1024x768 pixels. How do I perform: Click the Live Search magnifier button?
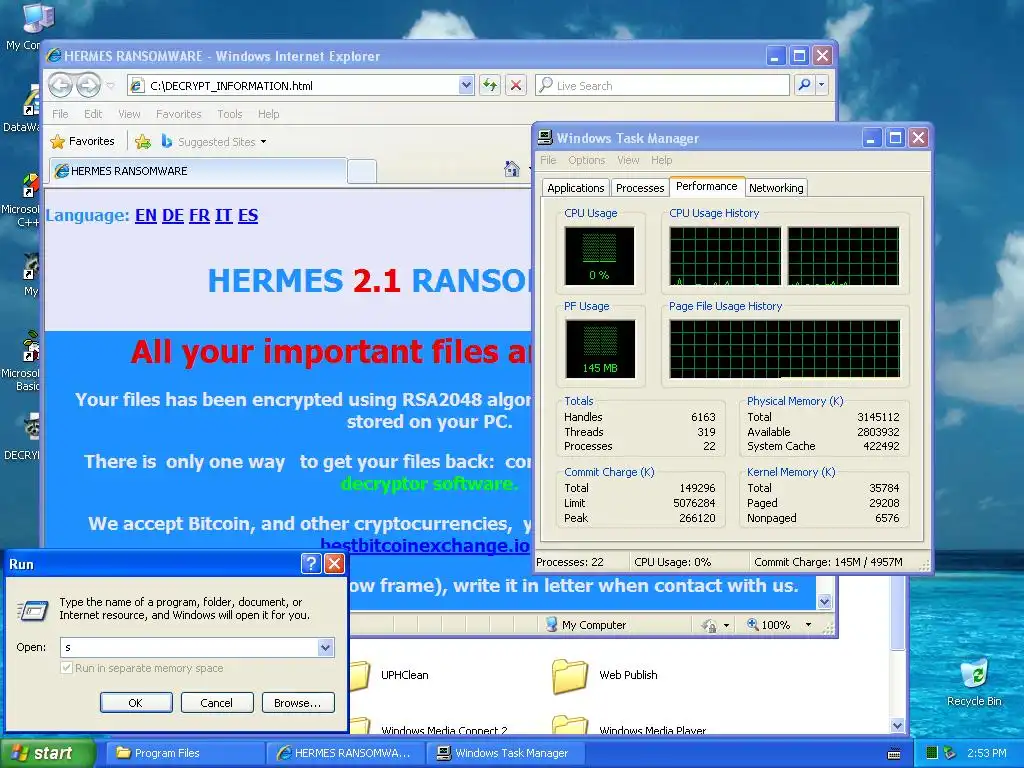805,85
